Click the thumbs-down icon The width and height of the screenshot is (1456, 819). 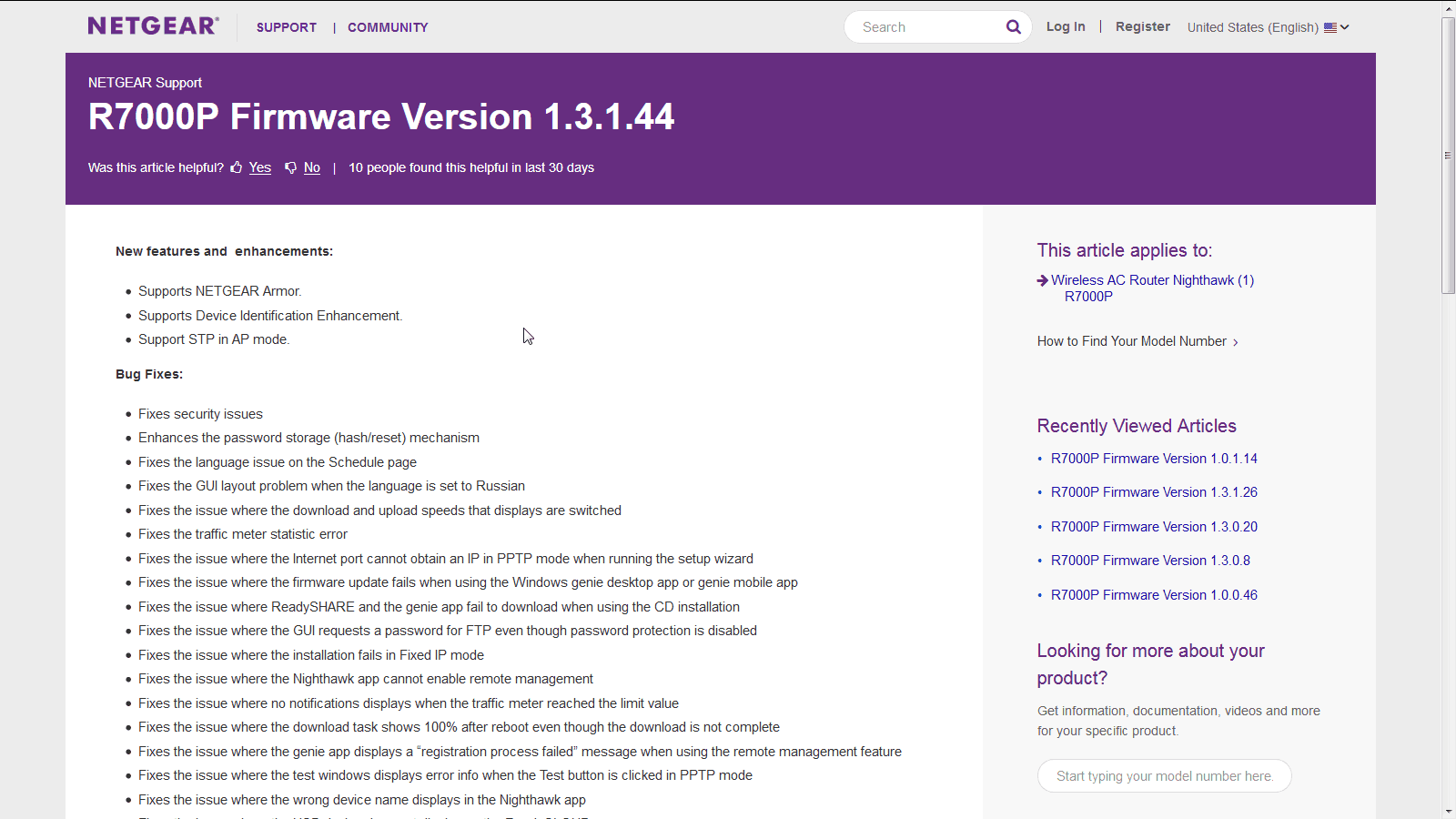pos(291,167)
